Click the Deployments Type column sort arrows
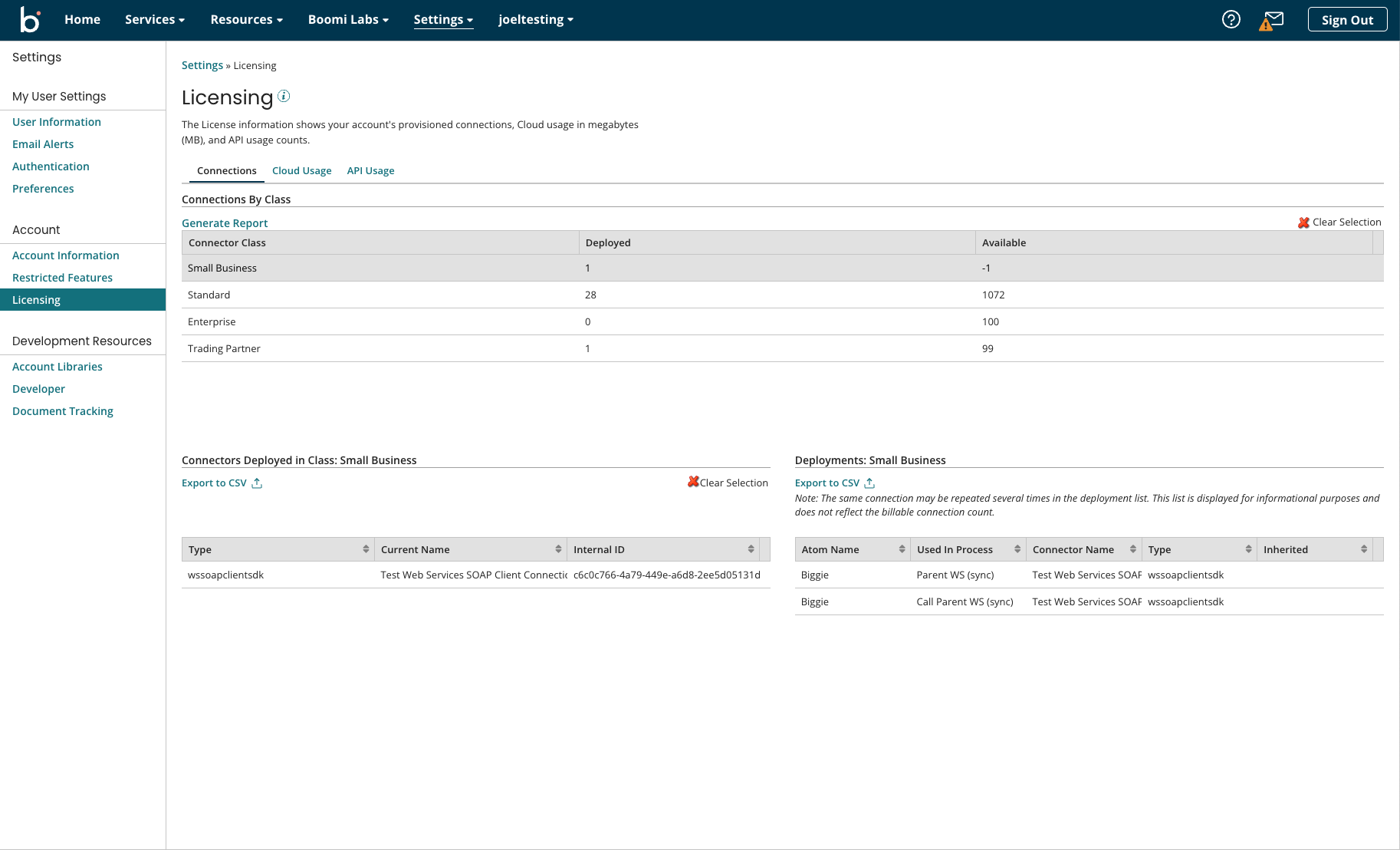Image resolution: width=1400 pixels, height=850 pixels. (x=1248, y=549)
